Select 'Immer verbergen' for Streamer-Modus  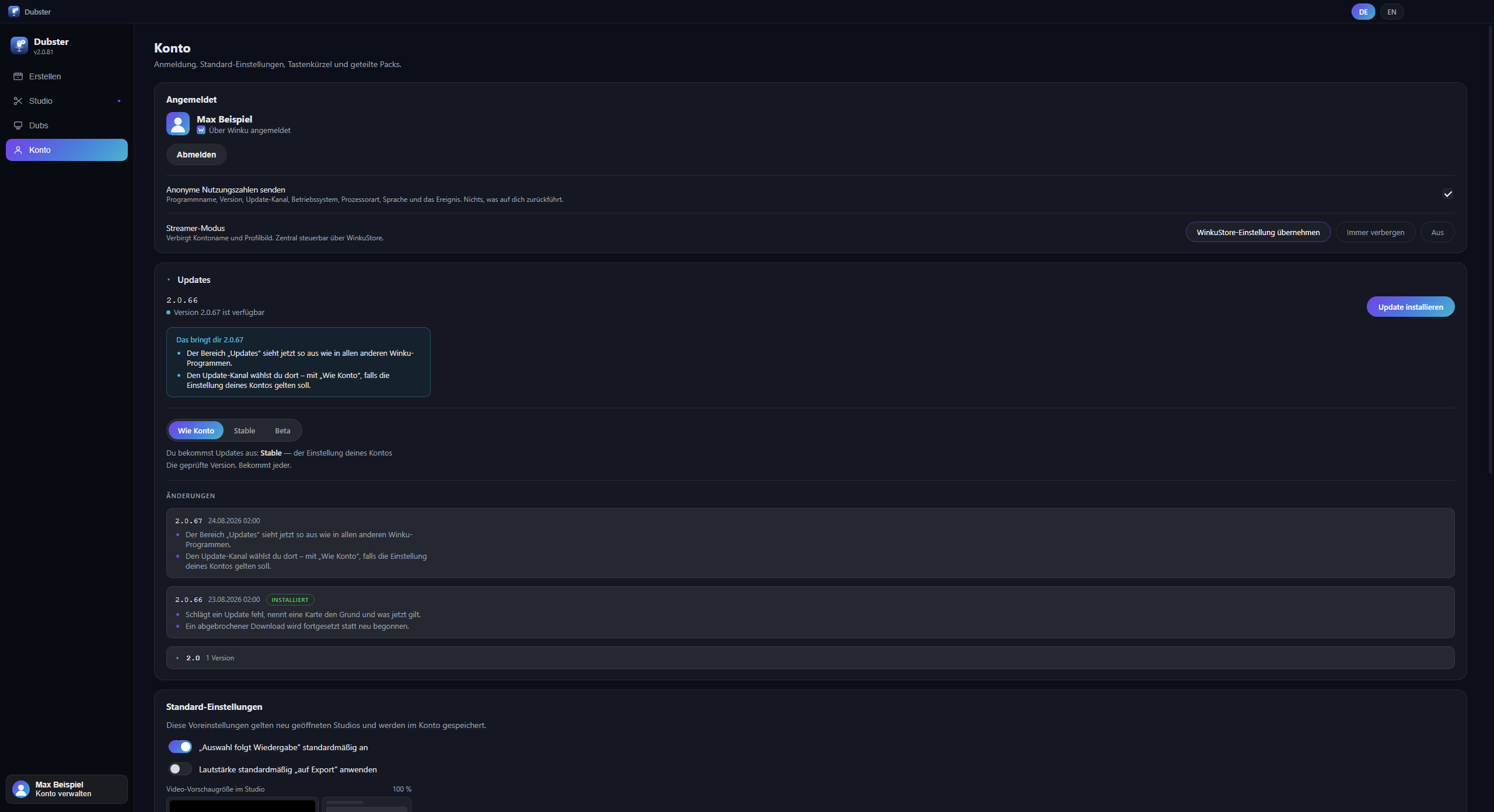1376,232
